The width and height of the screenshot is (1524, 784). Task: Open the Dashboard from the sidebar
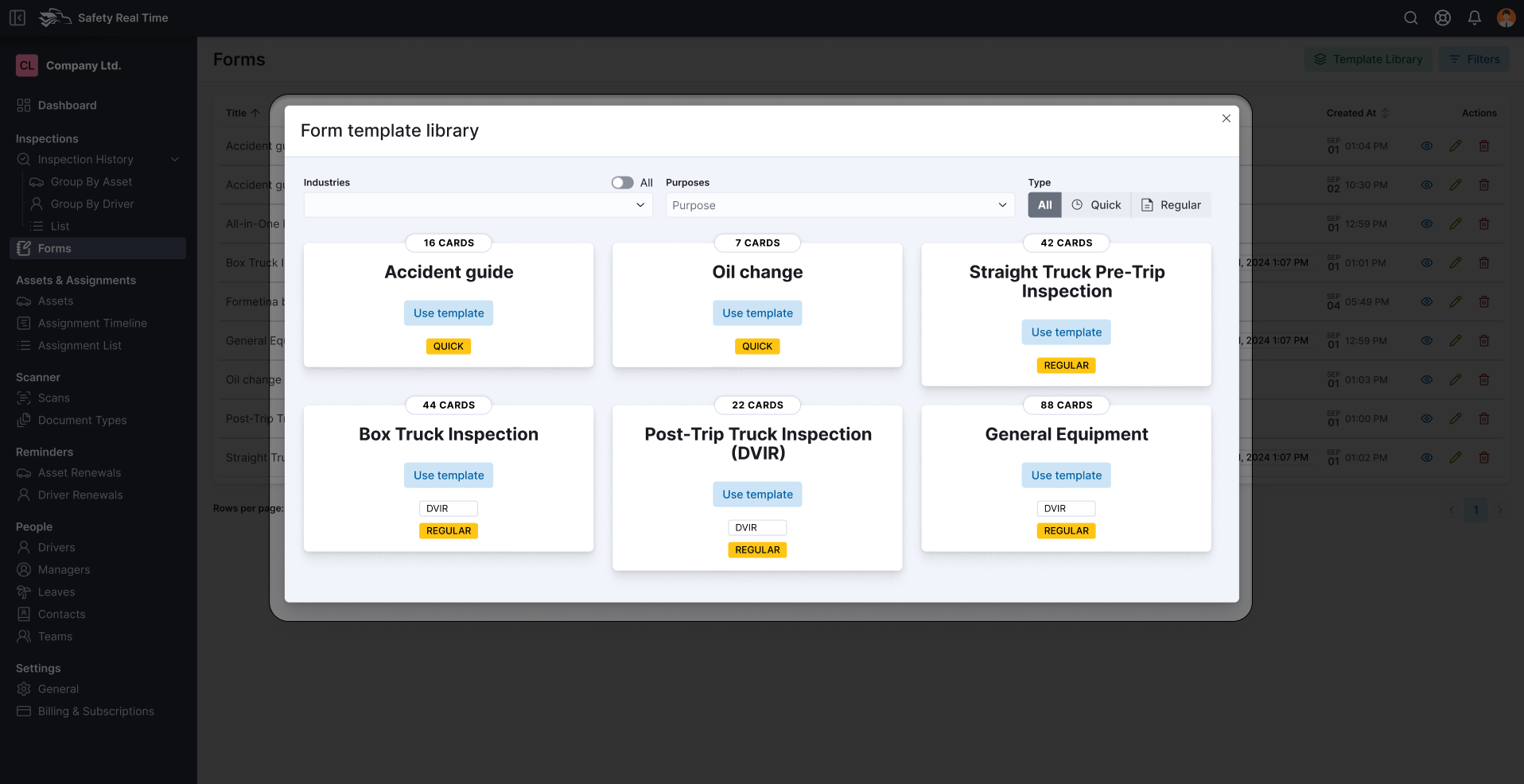coord(66,105)
